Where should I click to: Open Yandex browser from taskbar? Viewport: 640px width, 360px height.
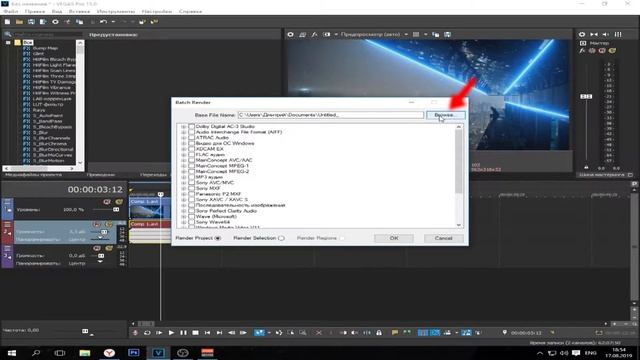tap(109, 353)
